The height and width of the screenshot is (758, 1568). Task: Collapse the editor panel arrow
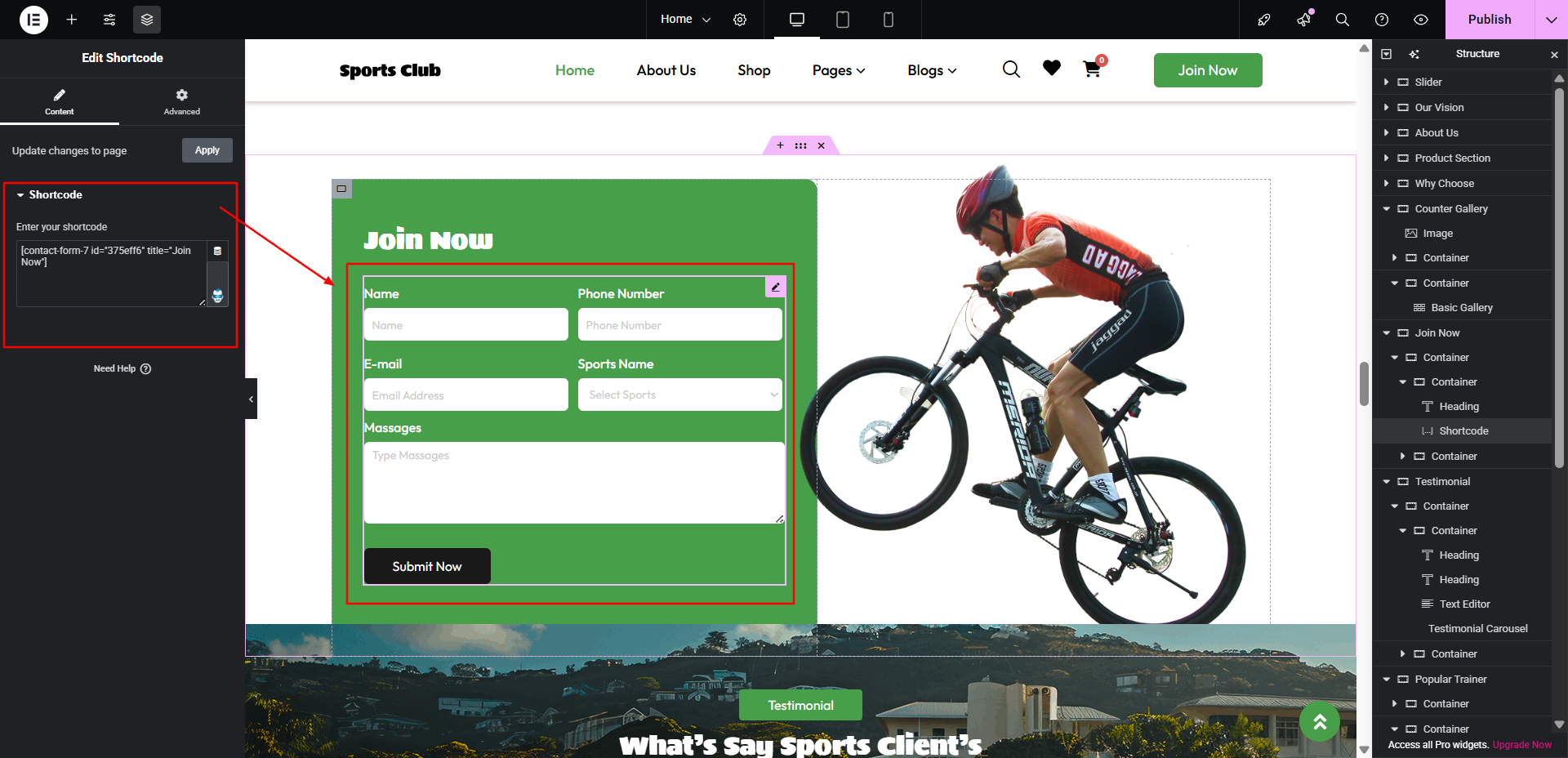click(251, 399)
